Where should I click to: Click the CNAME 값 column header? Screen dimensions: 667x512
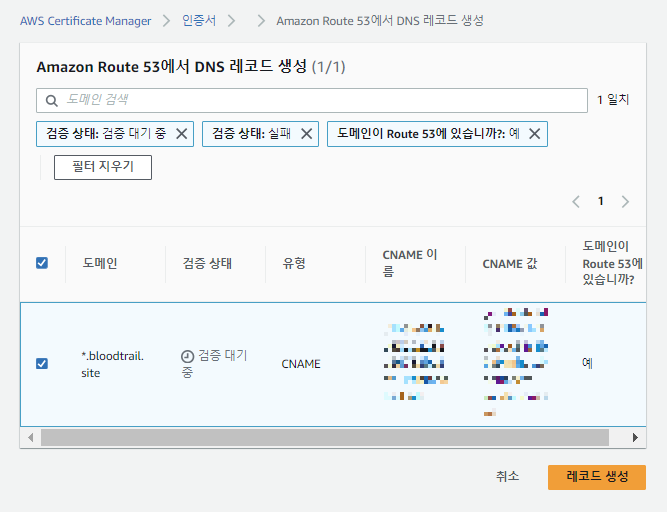tap(510, 264)
